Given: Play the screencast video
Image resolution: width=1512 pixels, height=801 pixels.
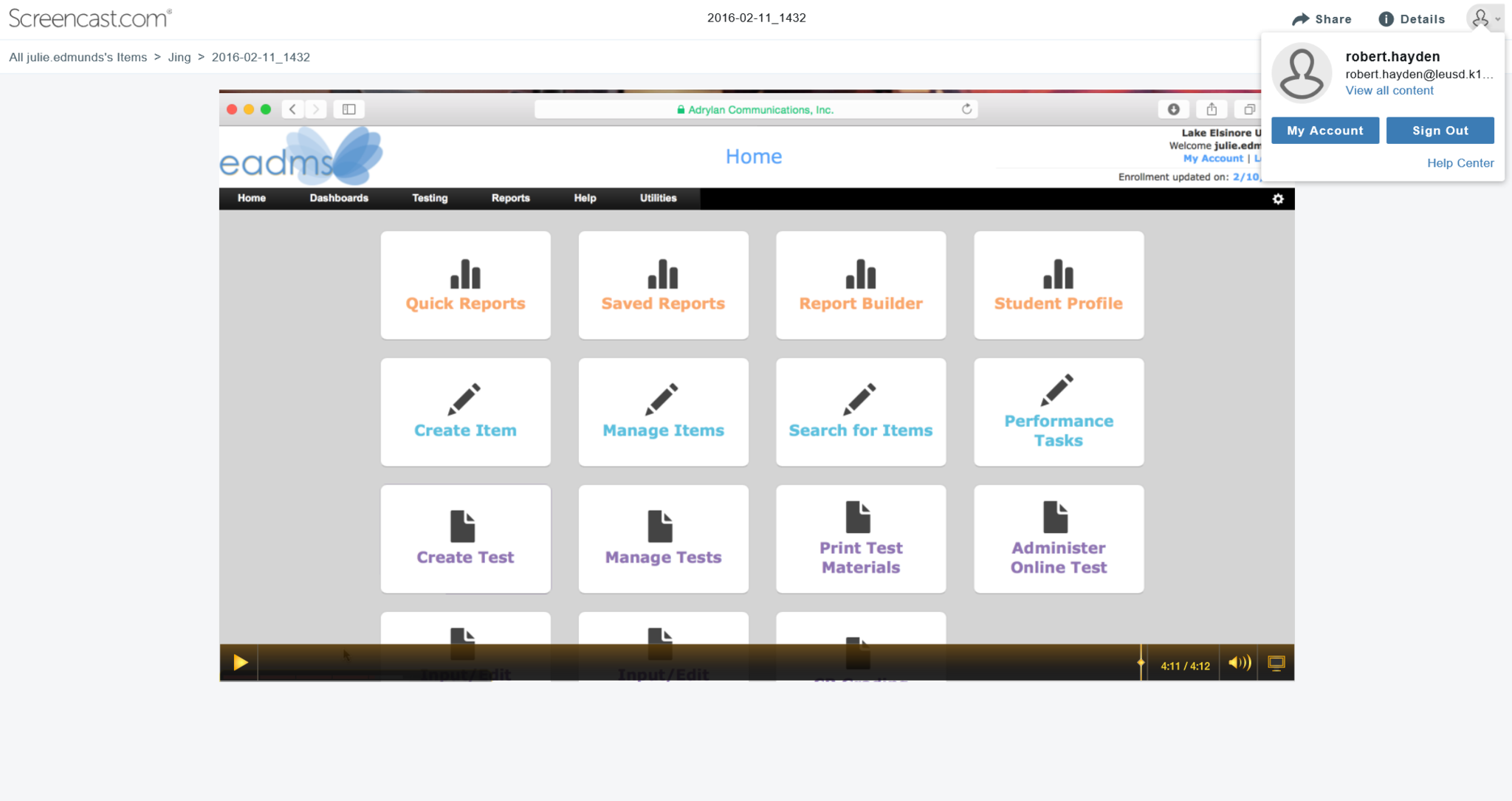Looking at the screenshot, I should (x=240, y=663).
